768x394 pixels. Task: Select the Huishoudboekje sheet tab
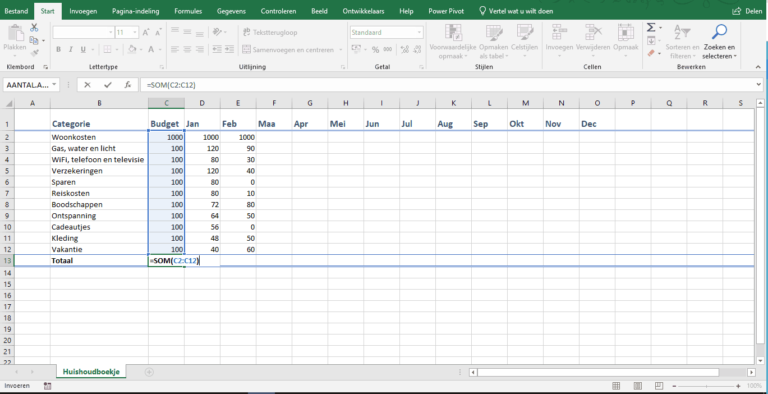point(91,372)
